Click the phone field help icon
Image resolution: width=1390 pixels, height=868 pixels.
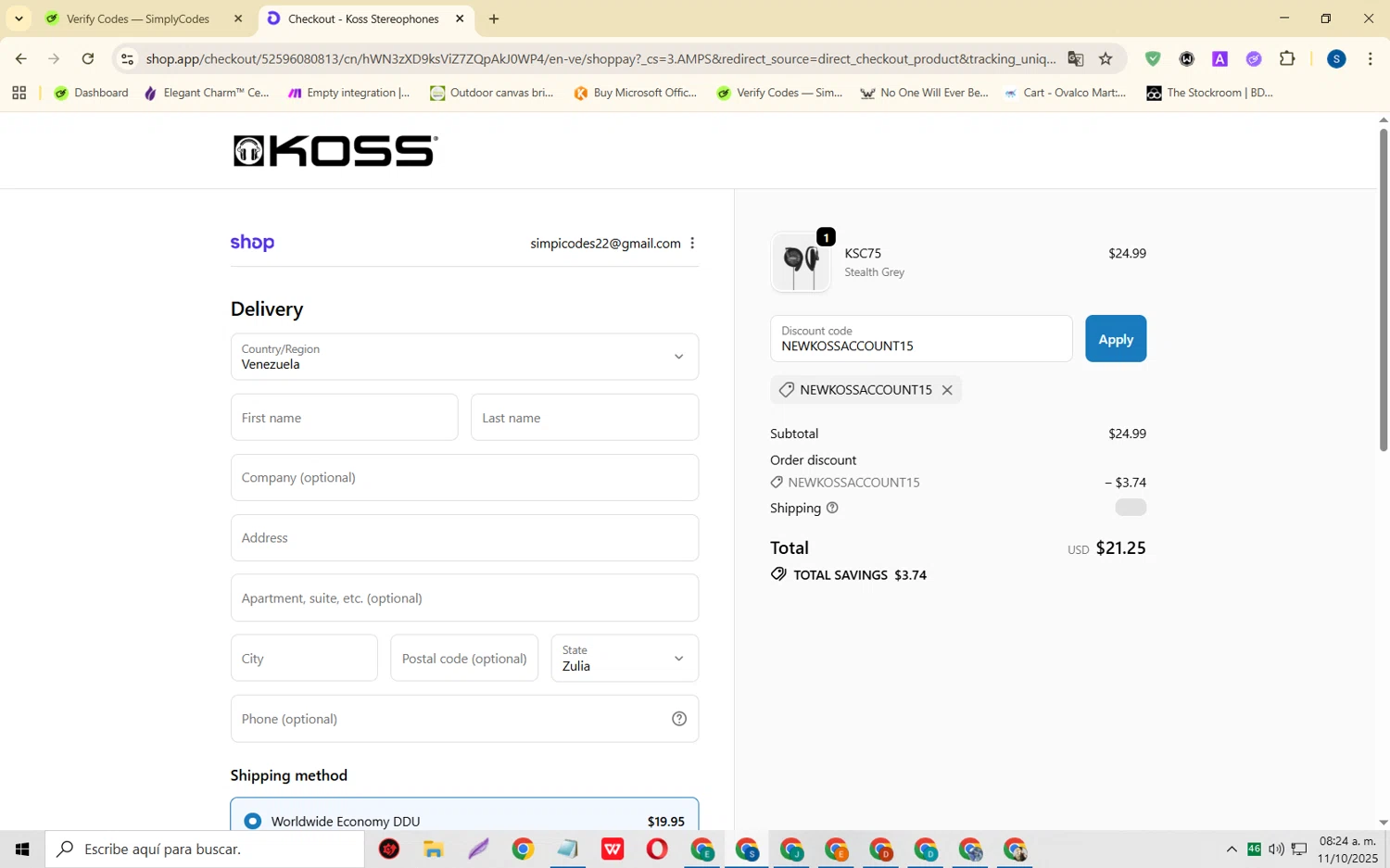click(x=679, y=719)
